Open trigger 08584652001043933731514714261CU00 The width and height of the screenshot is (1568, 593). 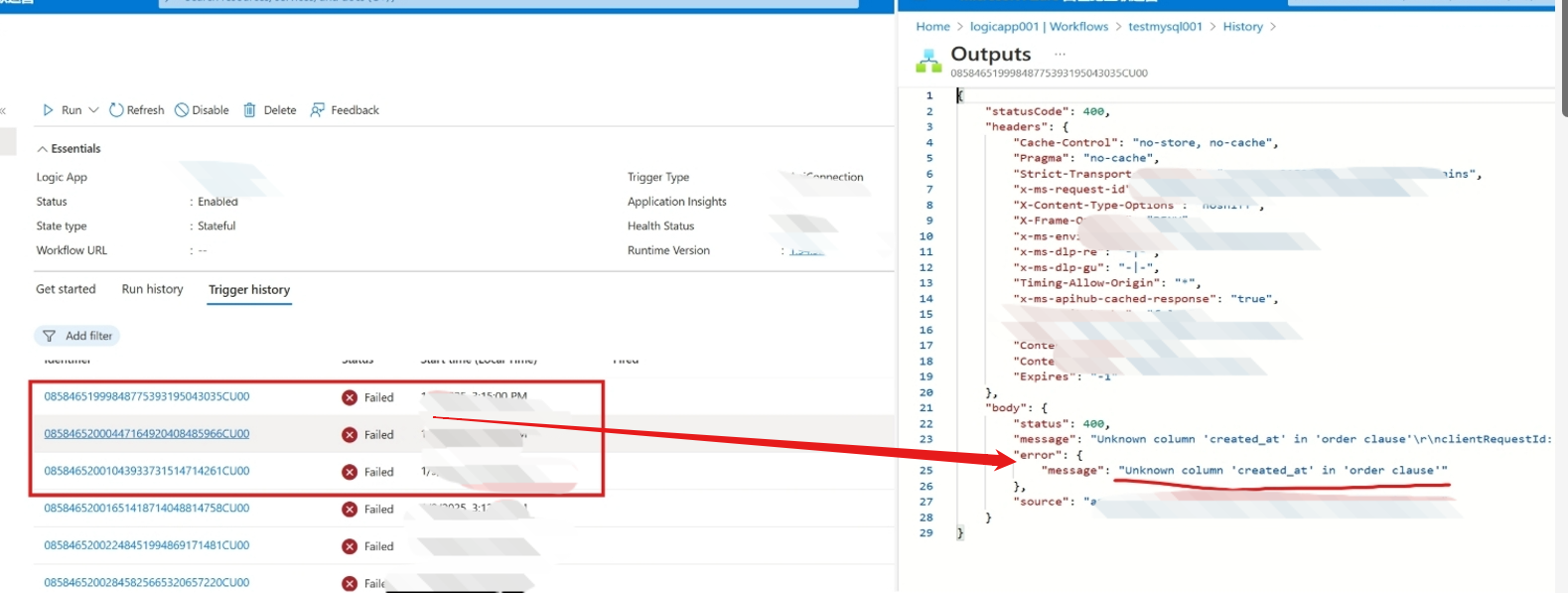pos(146,471)
